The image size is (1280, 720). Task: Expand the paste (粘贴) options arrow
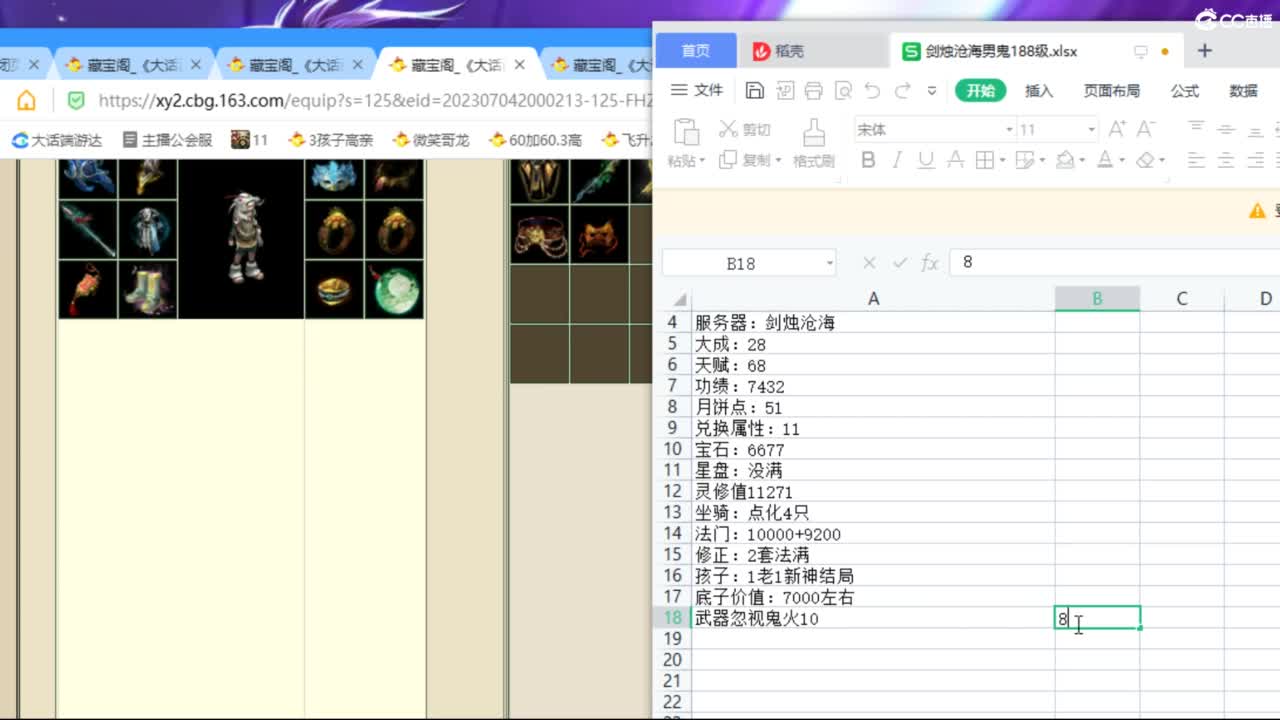(x=702, y=161)
